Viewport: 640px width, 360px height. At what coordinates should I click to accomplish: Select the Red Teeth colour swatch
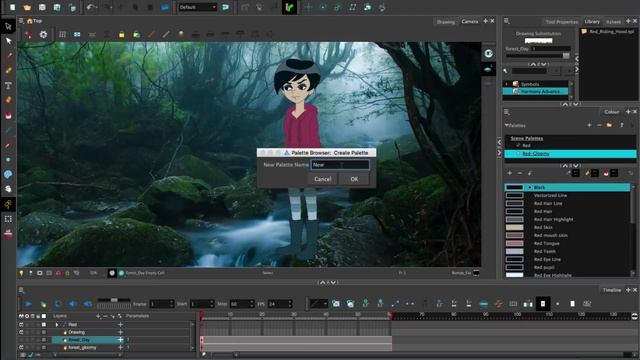point(567,251)
